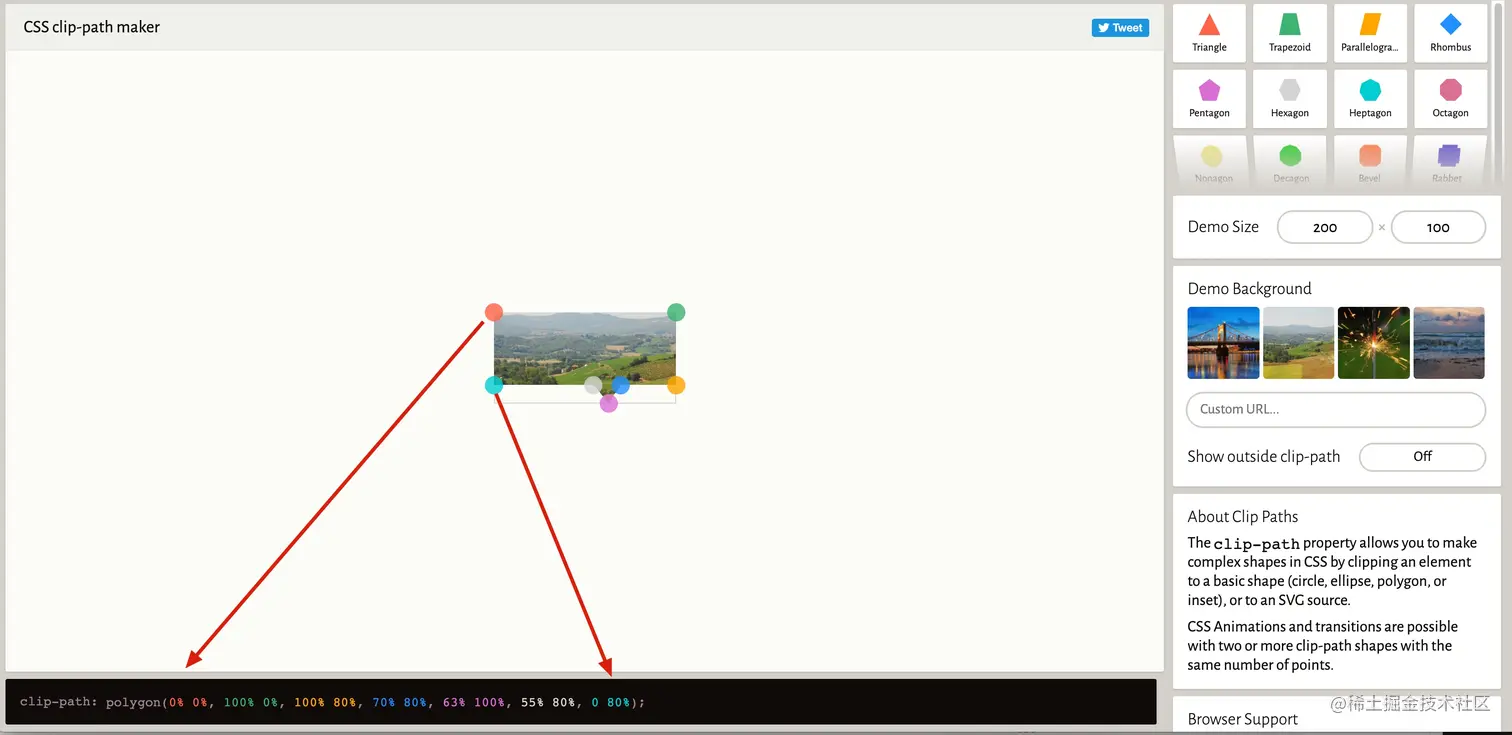Choose the ocean waves sunset background

1449,343
